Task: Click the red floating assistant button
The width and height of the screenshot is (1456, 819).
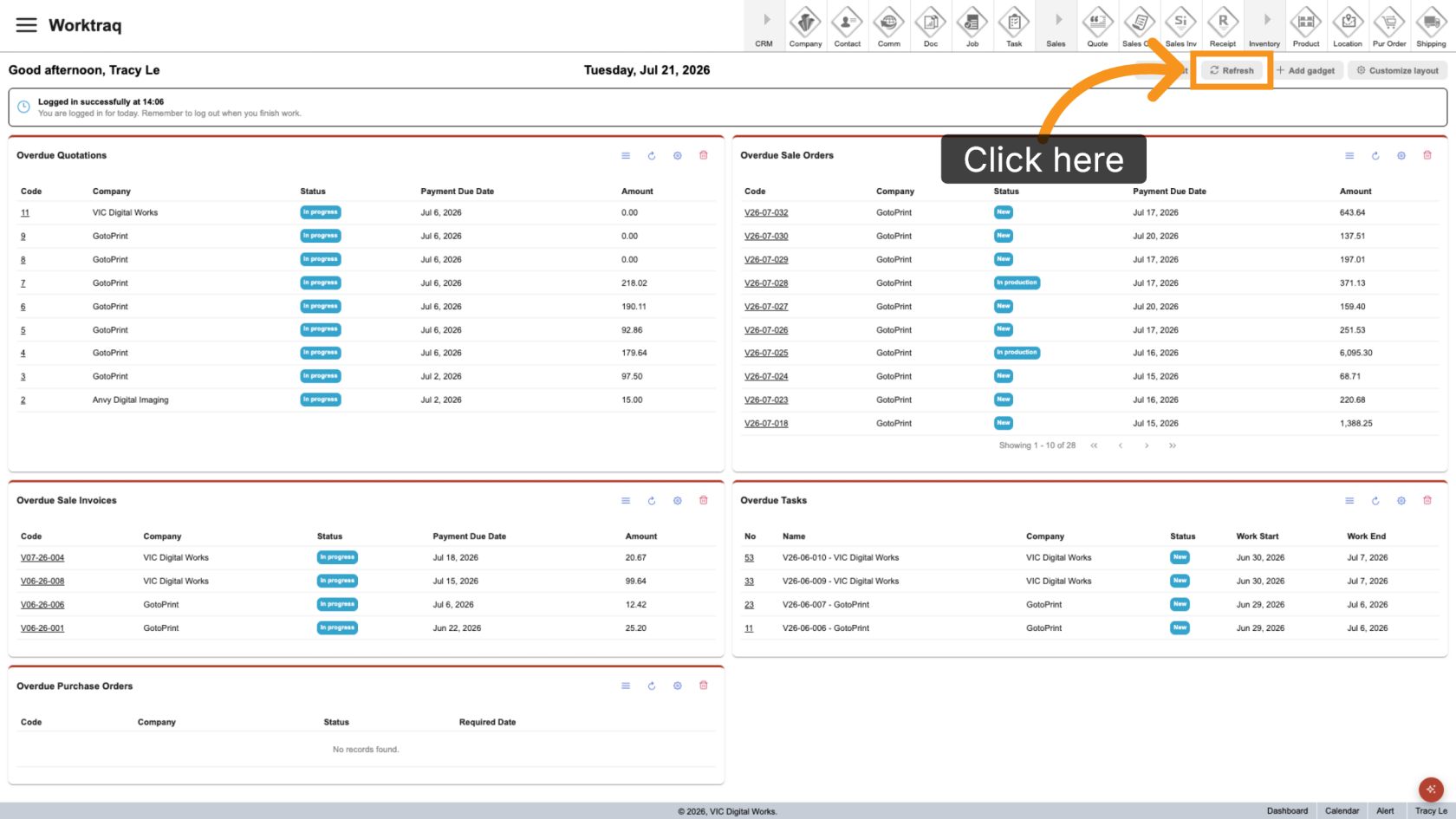Action: (x=1431, y=790)
